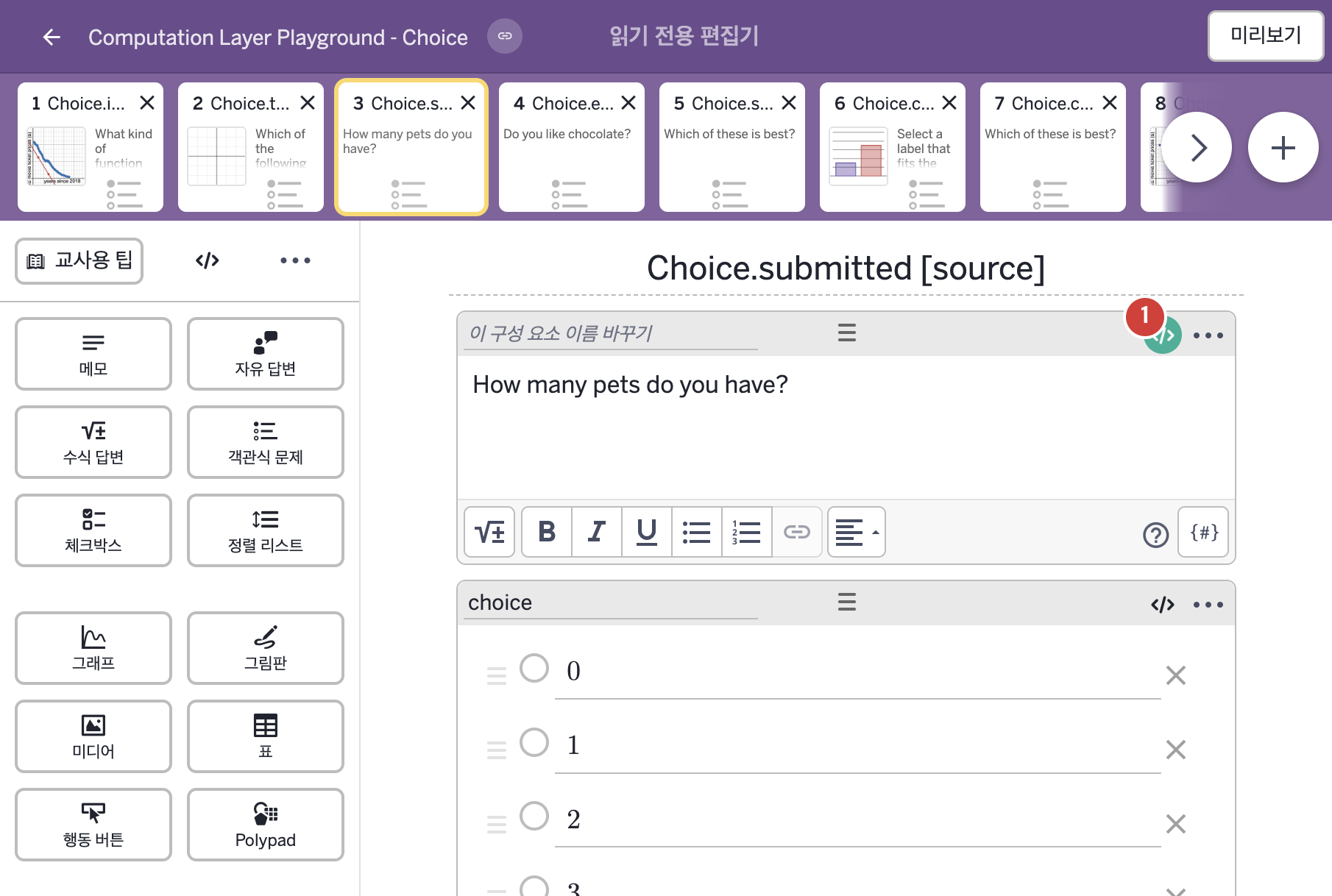Screen dimensions: 1332x896
Task: Add a 체크박스 checkbox component
Action: pos(93,530)
